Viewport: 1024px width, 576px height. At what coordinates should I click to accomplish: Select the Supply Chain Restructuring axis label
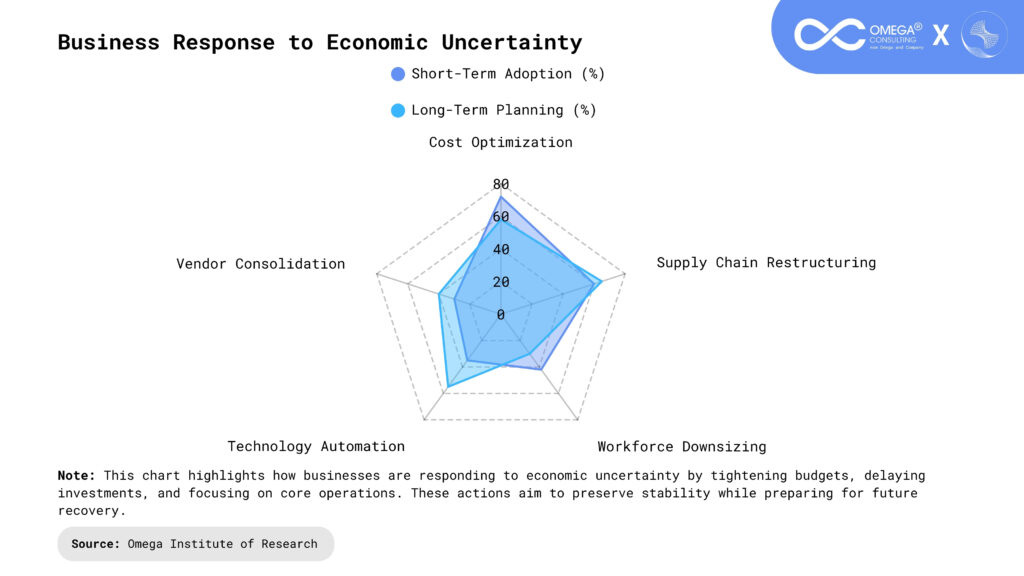[766, 262]
